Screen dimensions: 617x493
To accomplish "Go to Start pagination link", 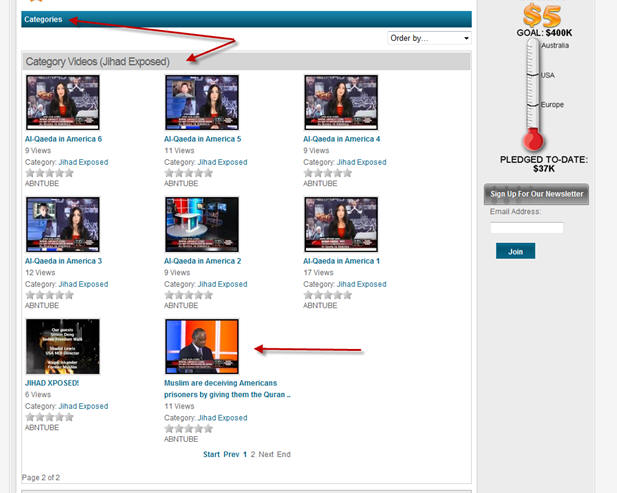I will pos(211,454).
